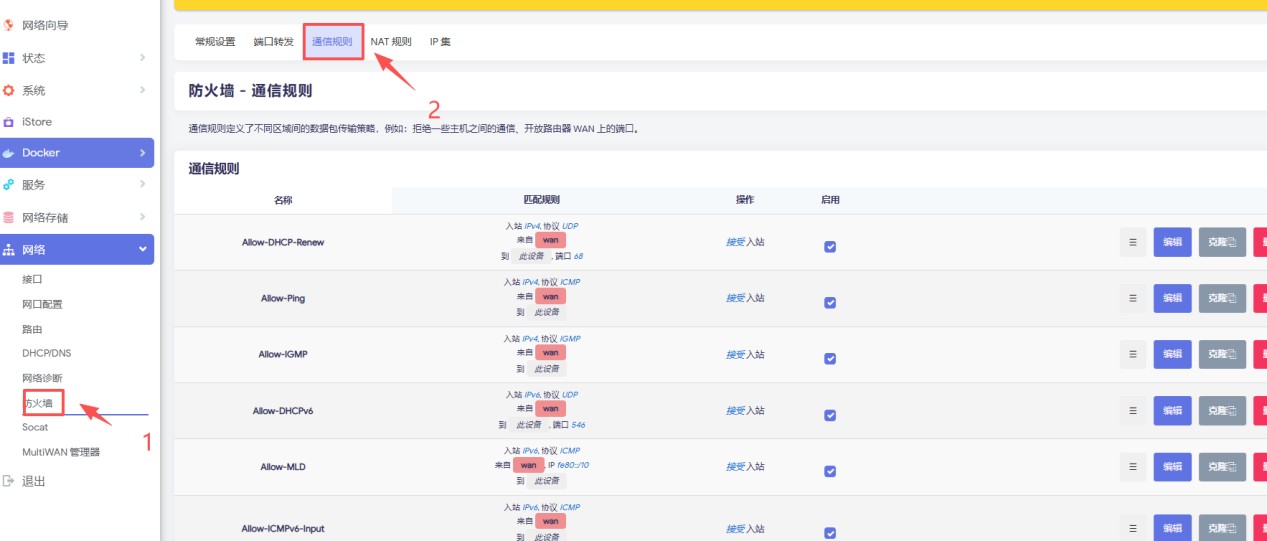Click 克隆 button for Allow-IGMP rule
The image size is (1267, 541).
1221,354
